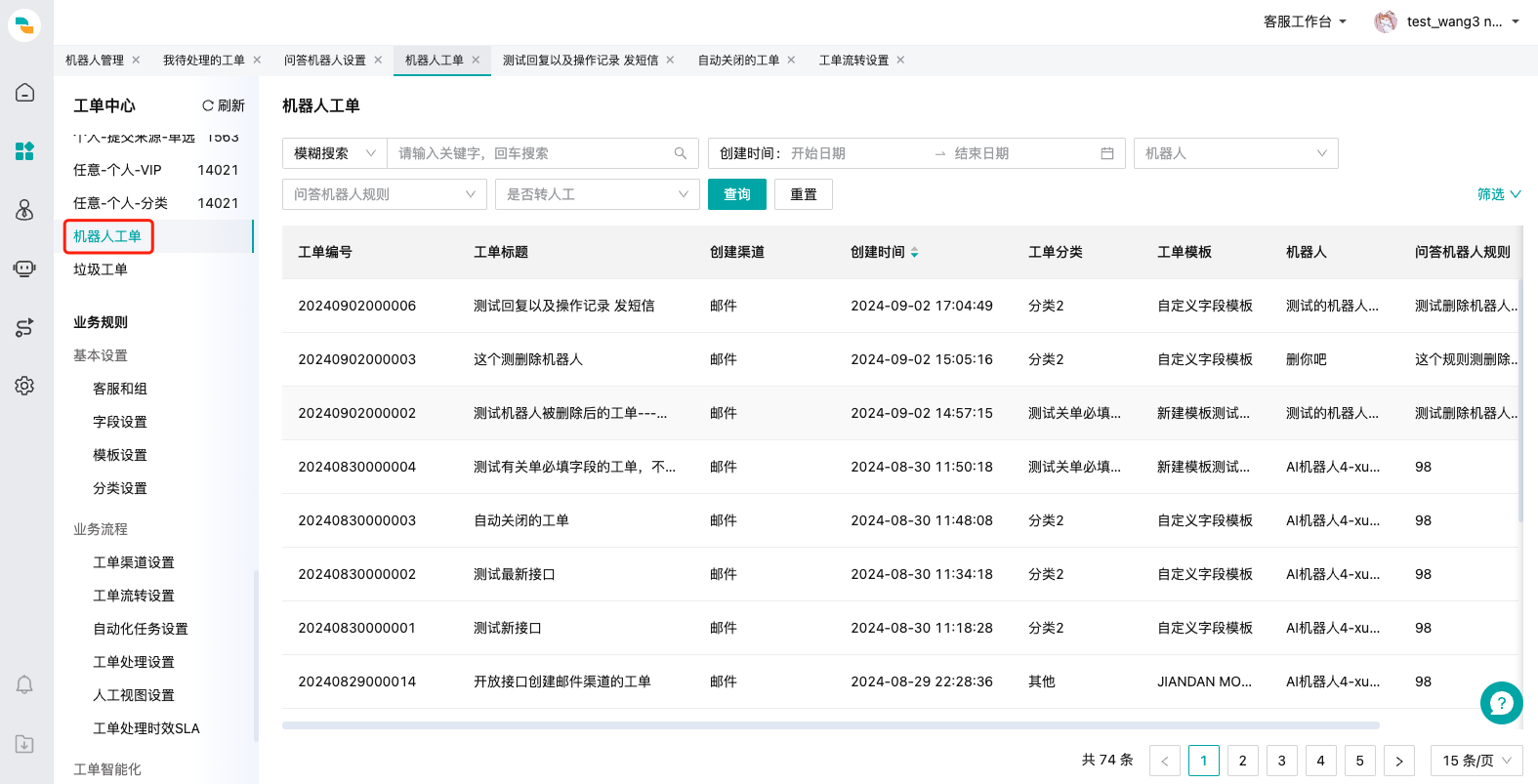Go to page 5
Viewport: 1538px width, 784px height.
pyautogui.click(x=1360, y=761)
